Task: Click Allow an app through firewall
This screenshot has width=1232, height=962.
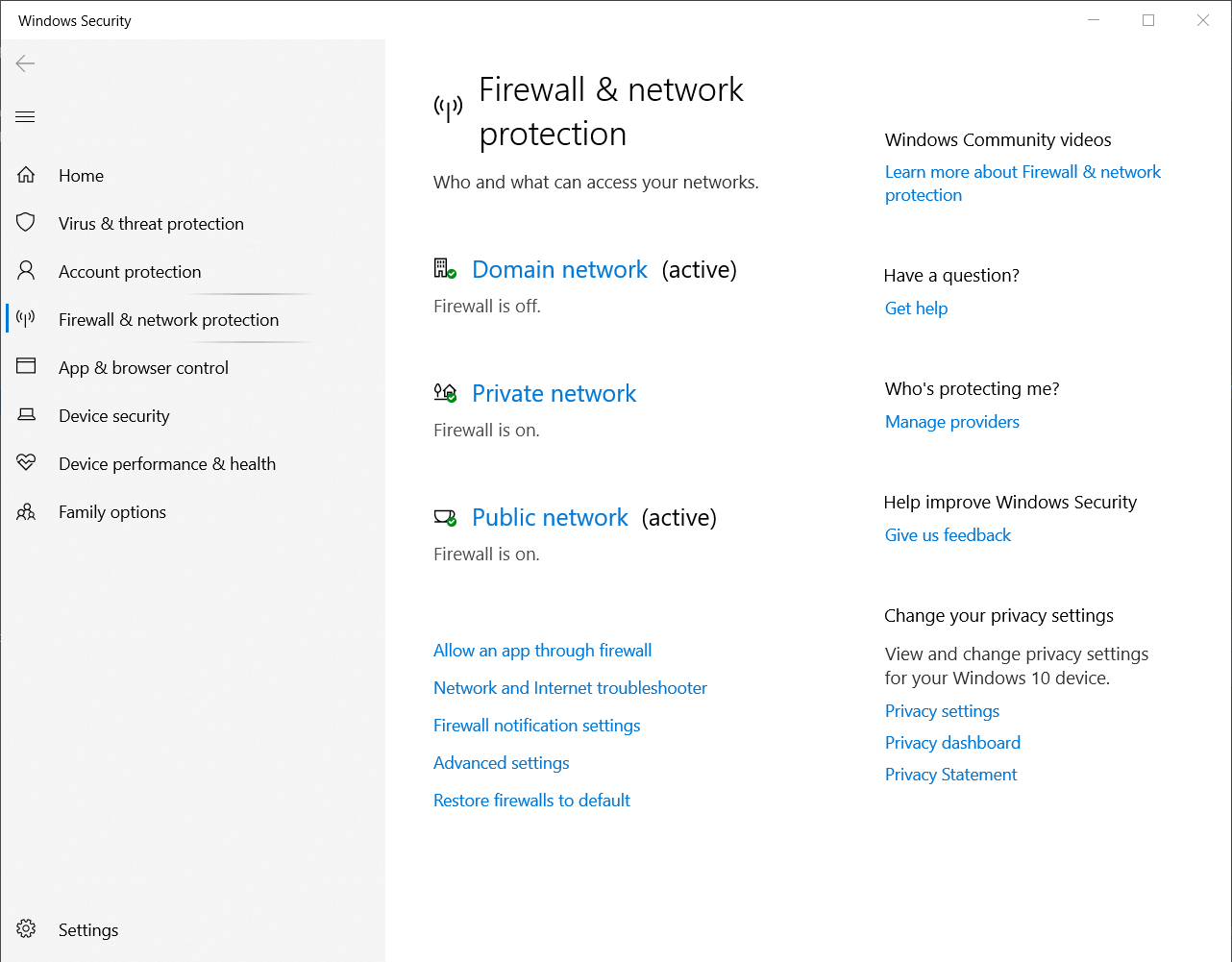Action: (542, 651)
